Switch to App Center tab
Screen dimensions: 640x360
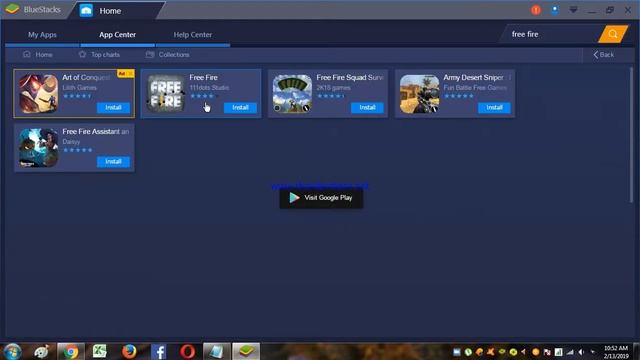click(118, 35)
